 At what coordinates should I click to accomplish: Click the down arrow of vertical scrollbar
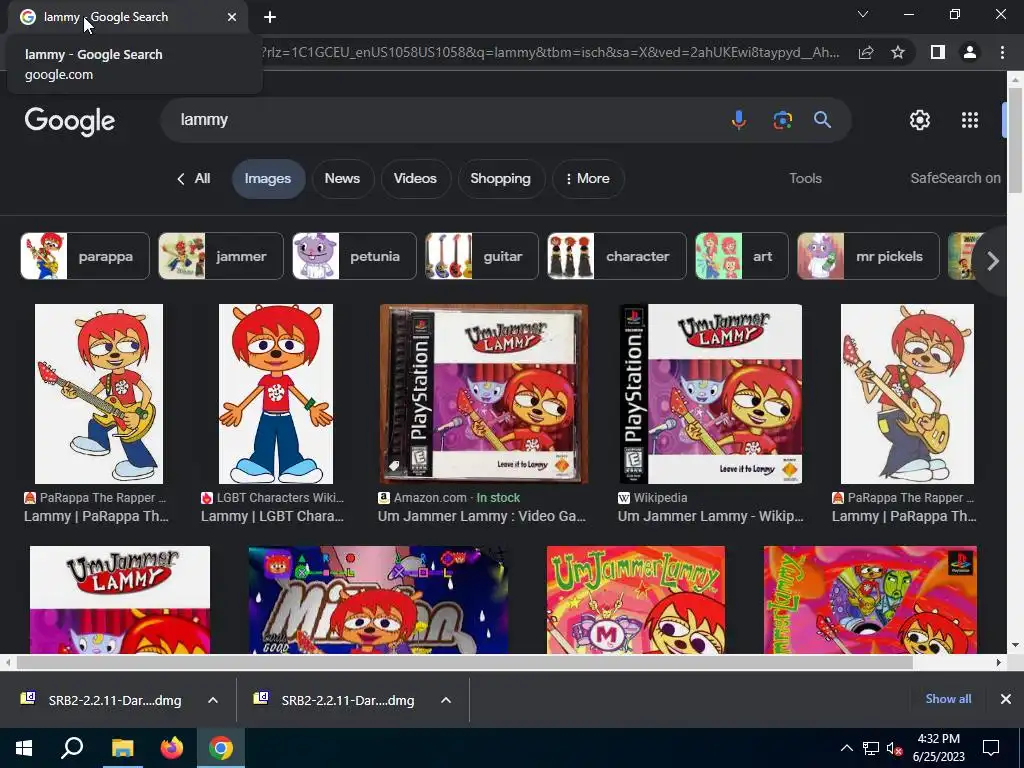tap(1015, 645)
